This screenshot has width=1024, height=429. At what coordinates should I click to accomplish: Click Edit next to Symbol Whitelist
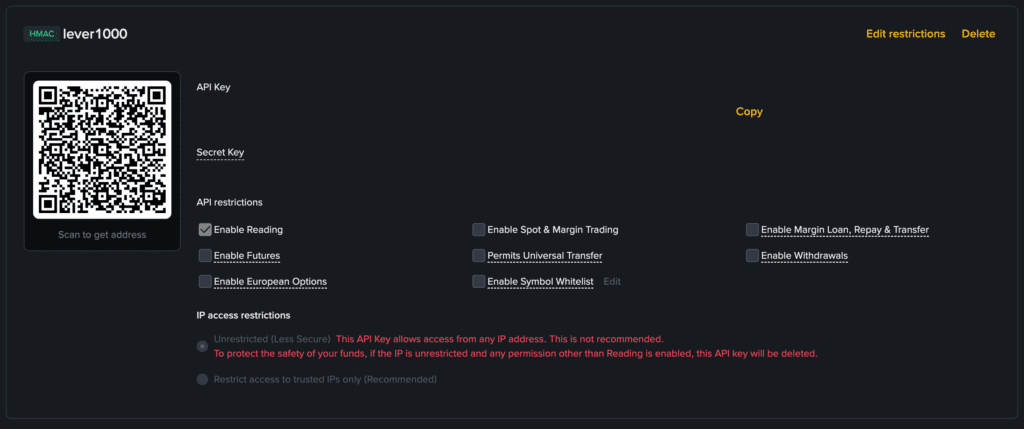tap(612, 282)
